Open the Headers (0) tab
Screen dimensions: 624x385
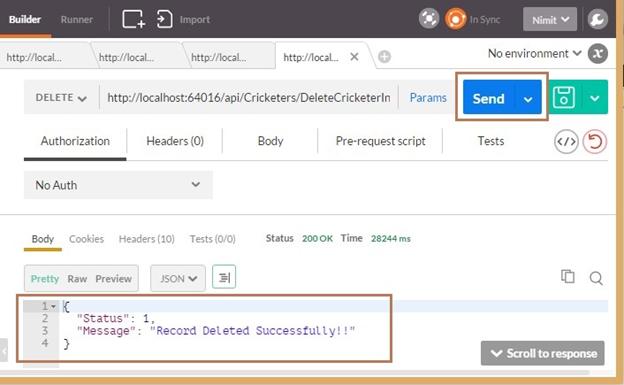[175, 141]
